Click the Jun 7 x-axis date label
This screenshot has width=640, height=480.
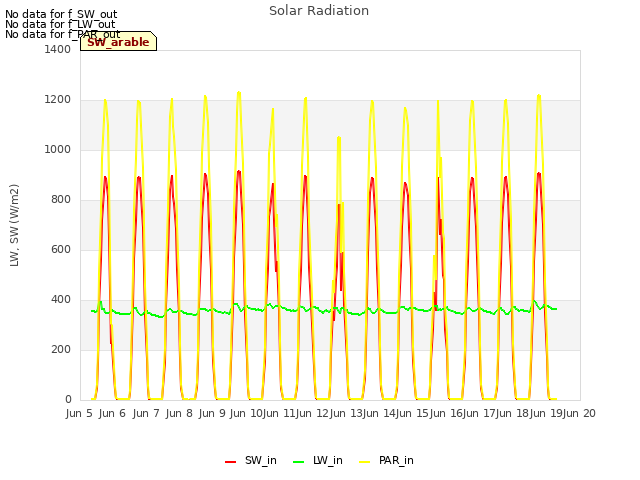coord(146,413)
